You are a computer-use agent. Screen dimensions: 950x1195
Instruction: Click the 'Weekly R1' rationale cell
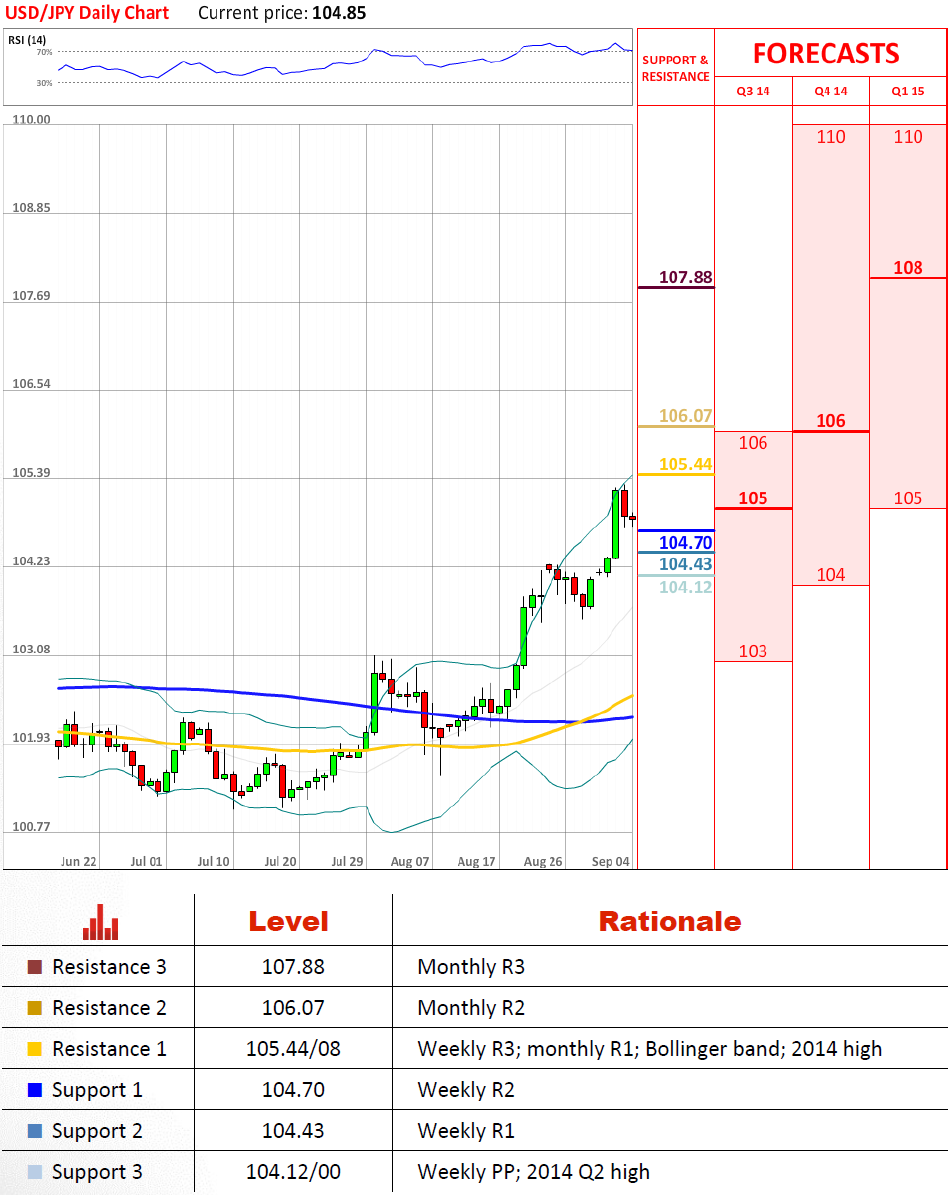coord(465,1132)
